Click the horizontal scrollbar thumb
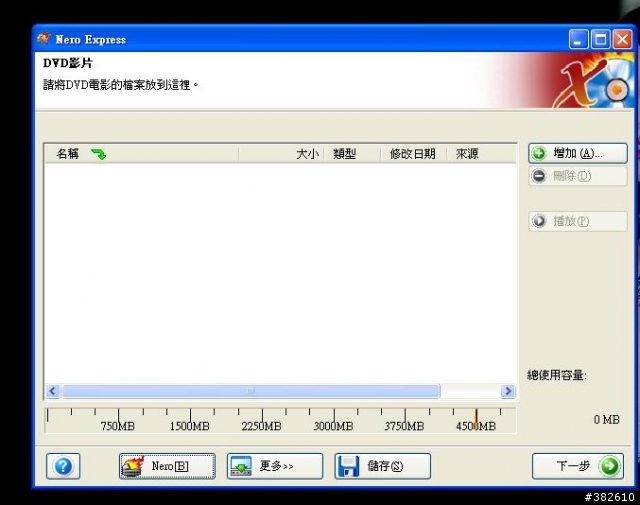Screen dimensions: 640x505 251,391
